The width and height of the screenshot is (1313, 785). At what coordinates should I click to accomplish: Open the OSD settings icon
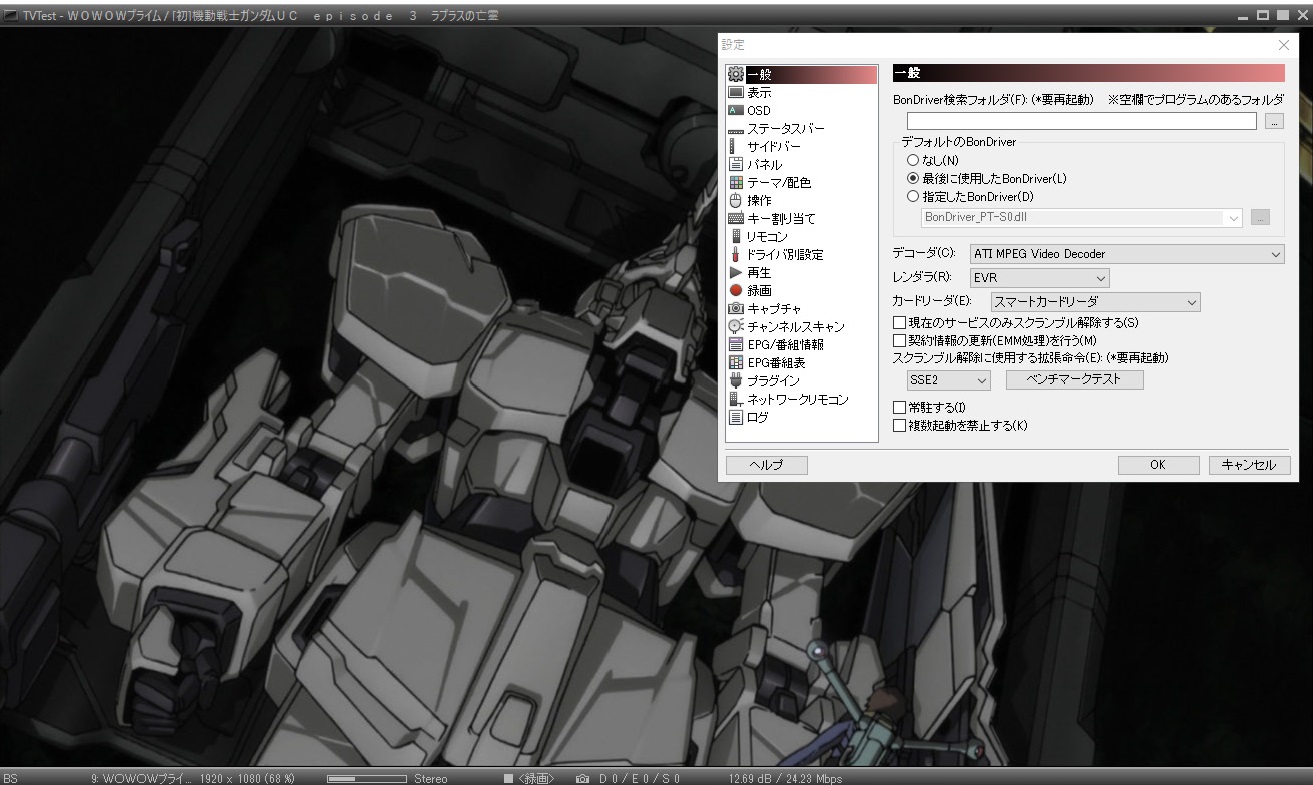pyautogui.click(x=736, y=110)
